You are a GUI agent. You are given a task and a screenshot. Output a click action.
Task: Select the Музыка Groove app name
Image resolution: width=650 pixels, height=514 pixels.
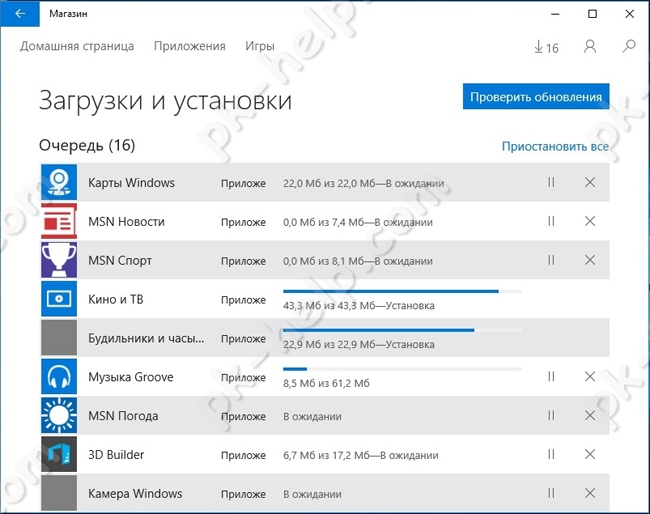tap(131, 377)
